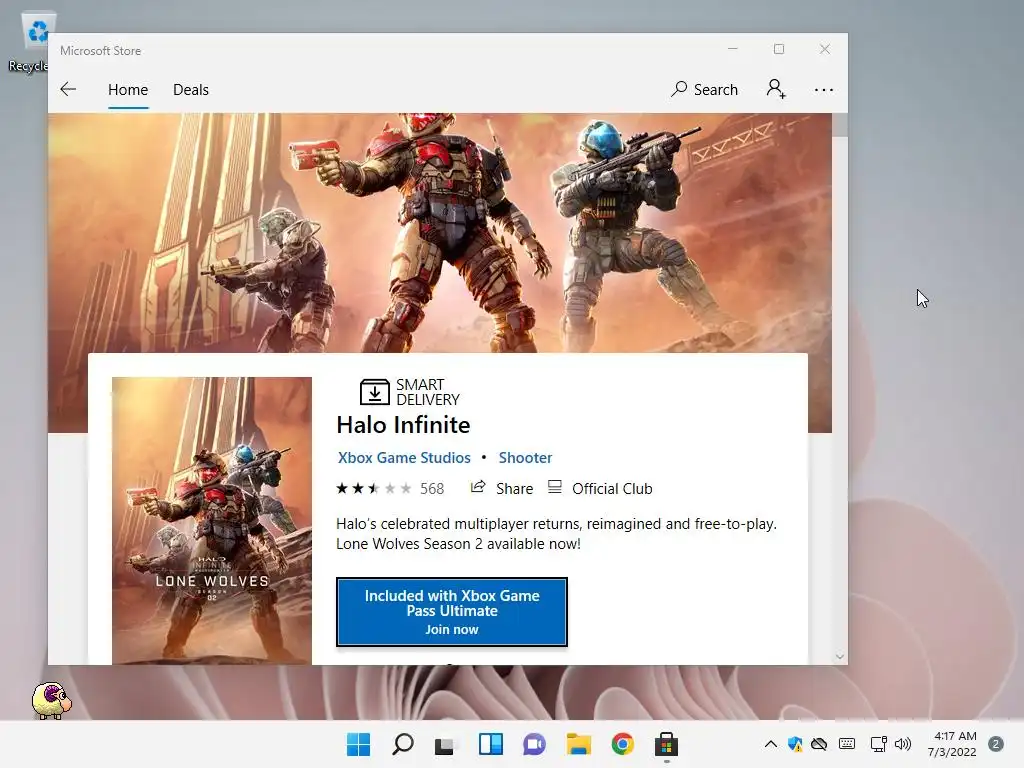Expand the hidden system tray icons chevron
Viewport: 1024px width, 768px height.
(771, 744)
